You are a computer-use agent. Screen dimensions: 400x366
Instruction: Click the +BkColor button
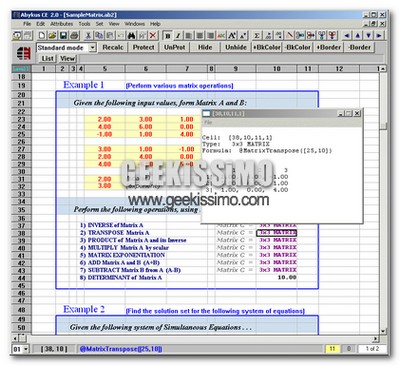tap(267, 47)
